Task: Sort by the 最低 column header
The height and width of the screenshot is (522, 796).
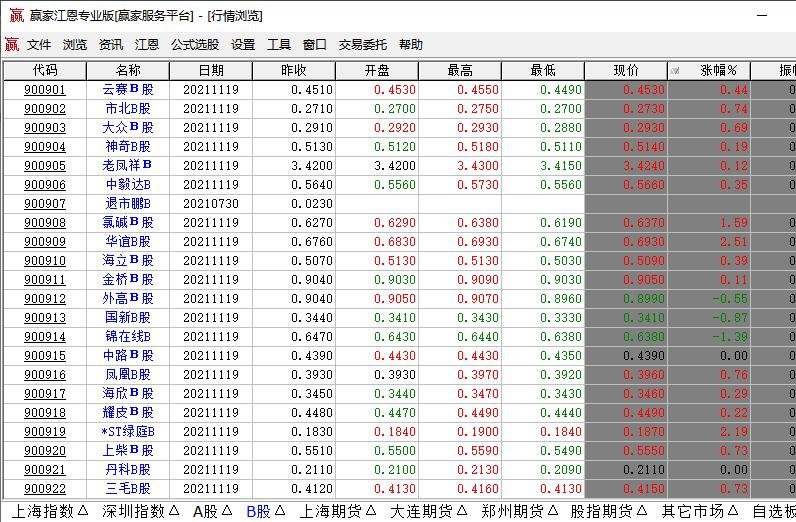Action: click(x=543, y=71)
